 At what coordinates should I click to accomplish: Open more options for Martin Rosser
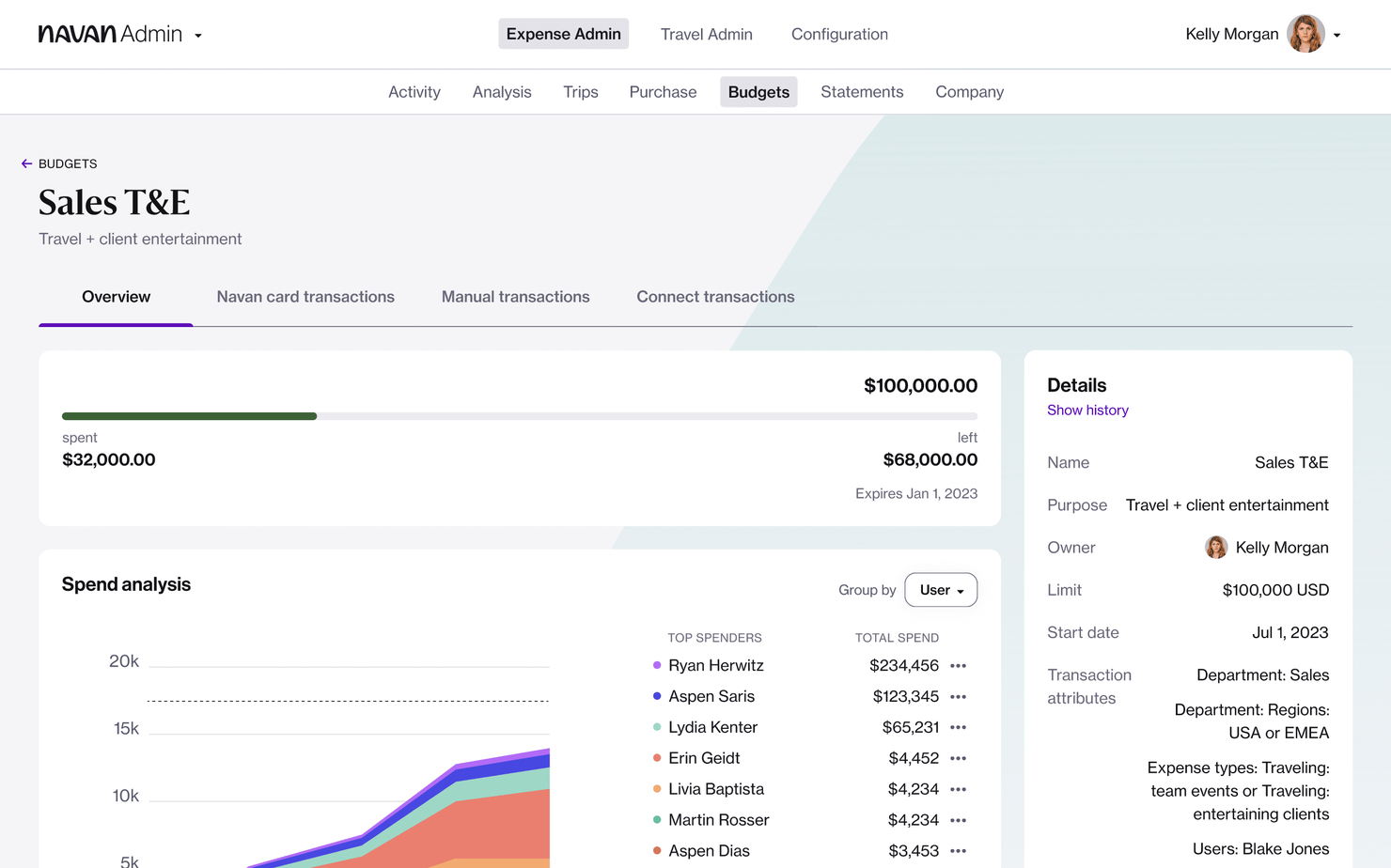(958, 821)
